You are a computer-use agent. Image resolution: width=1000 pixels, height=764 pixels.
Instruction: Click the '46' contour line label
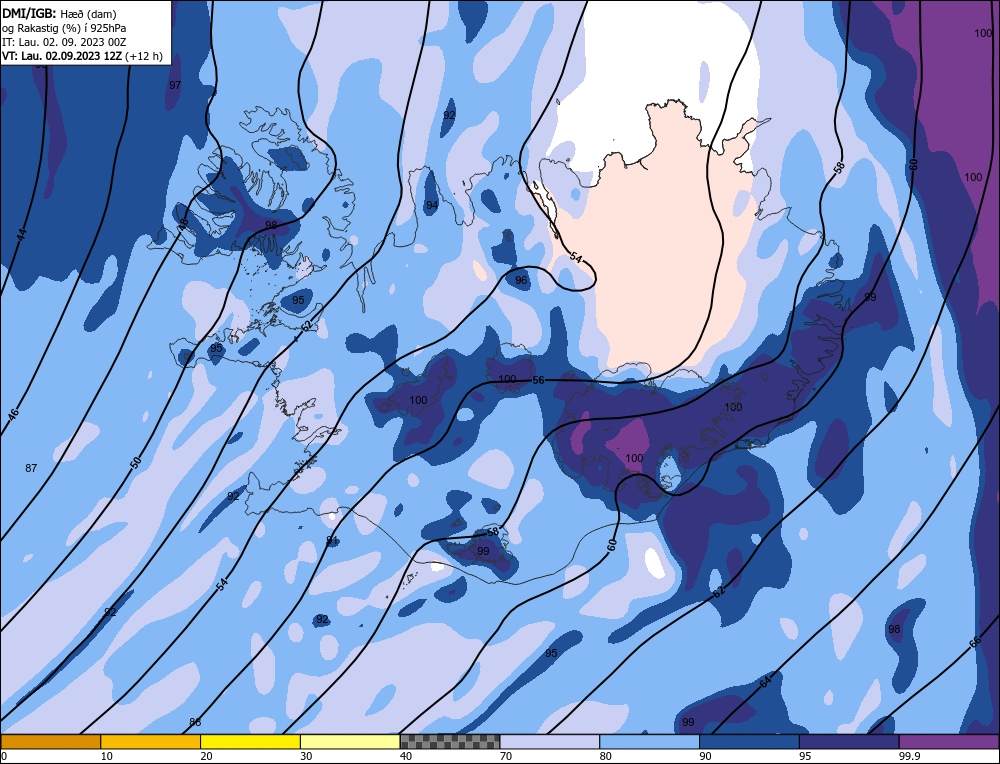pos(13,415)
